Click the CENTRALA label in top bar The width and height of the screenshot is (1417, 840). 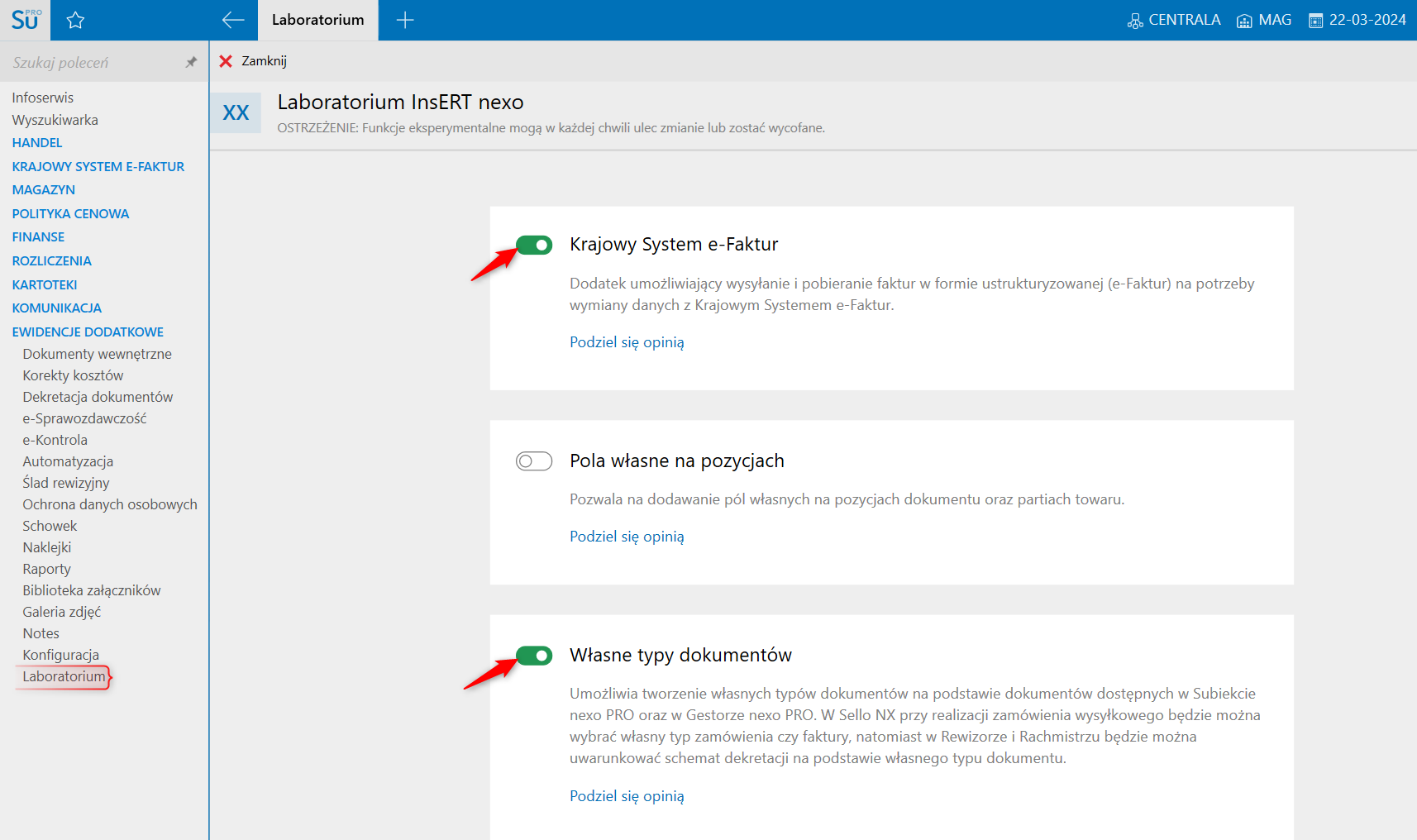[x=1185, y=20]
